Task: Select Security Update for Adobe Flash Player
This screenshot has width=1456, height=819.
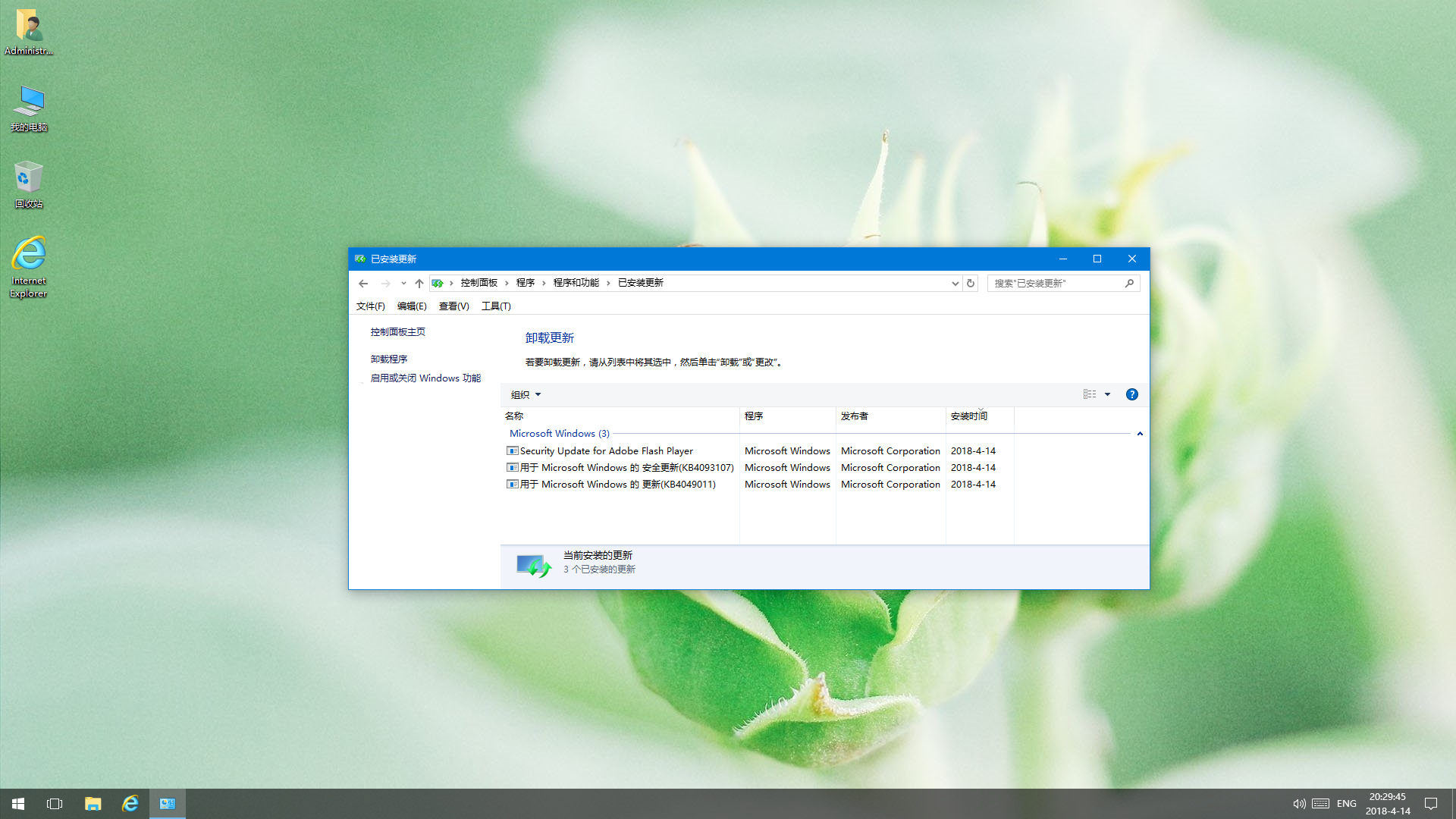Action: click(607, 450)
